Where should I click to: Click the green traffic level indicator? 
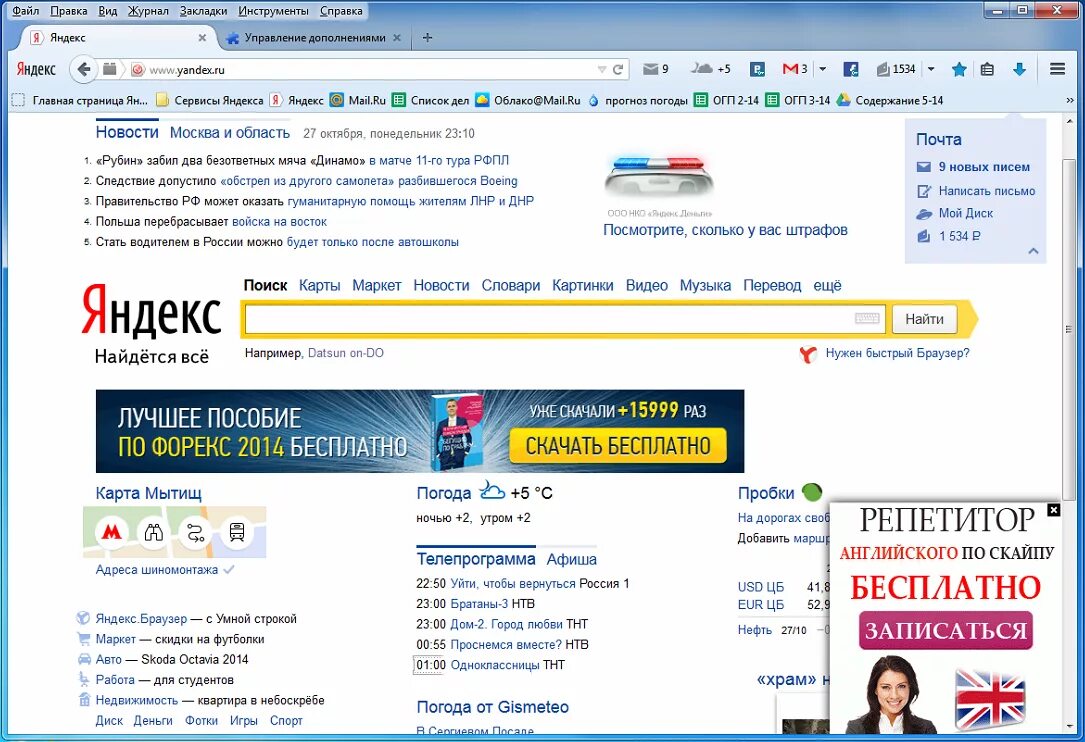[812, 492]
